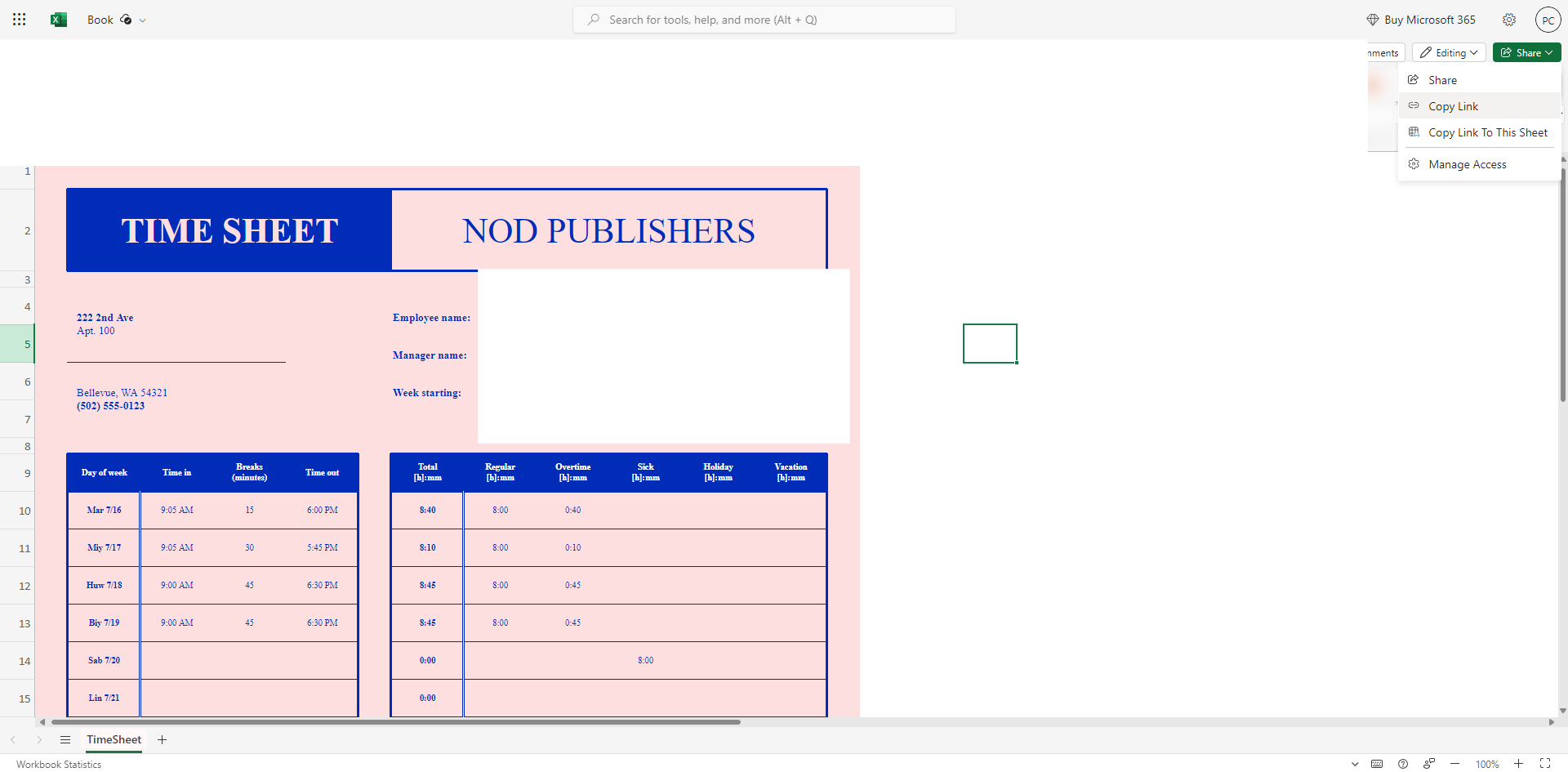Click the Vacation [h]:mm header

point(791,472)
